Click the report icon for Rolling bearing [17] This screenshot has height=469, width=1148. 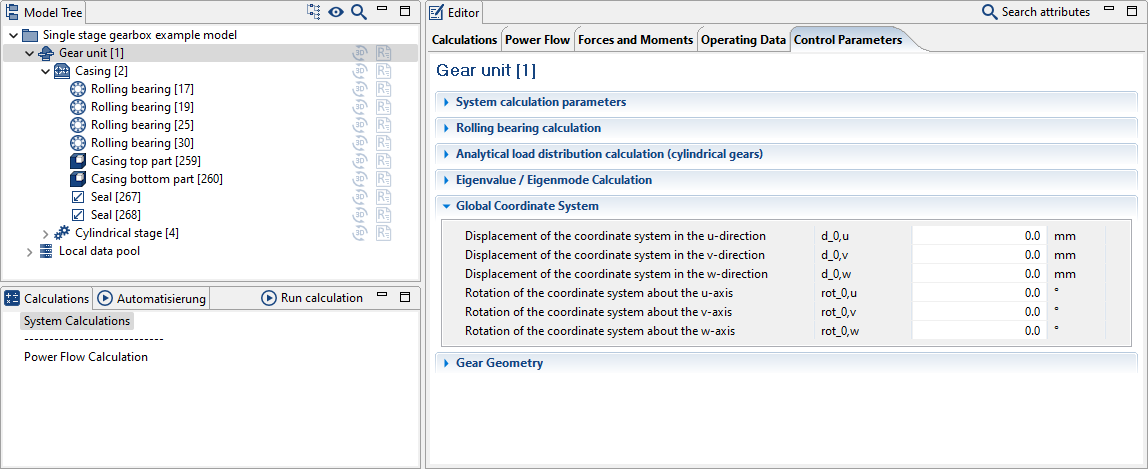(384, 89)
